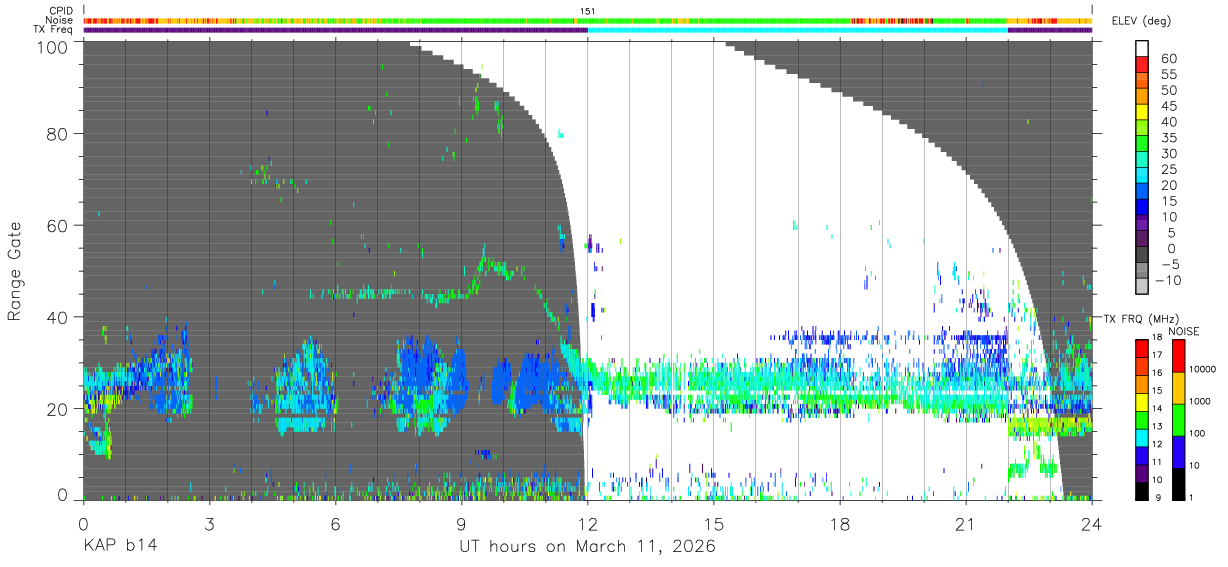Click the 20 tick on Range Gate axis
Image resolution: width=1228 pixels, height=567 pixels.
click(x=57, y=409)
